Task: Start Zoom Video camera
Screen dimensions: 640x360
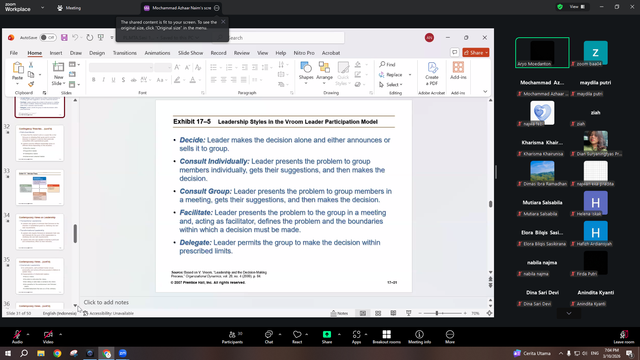Action: (x=48, y=337)
